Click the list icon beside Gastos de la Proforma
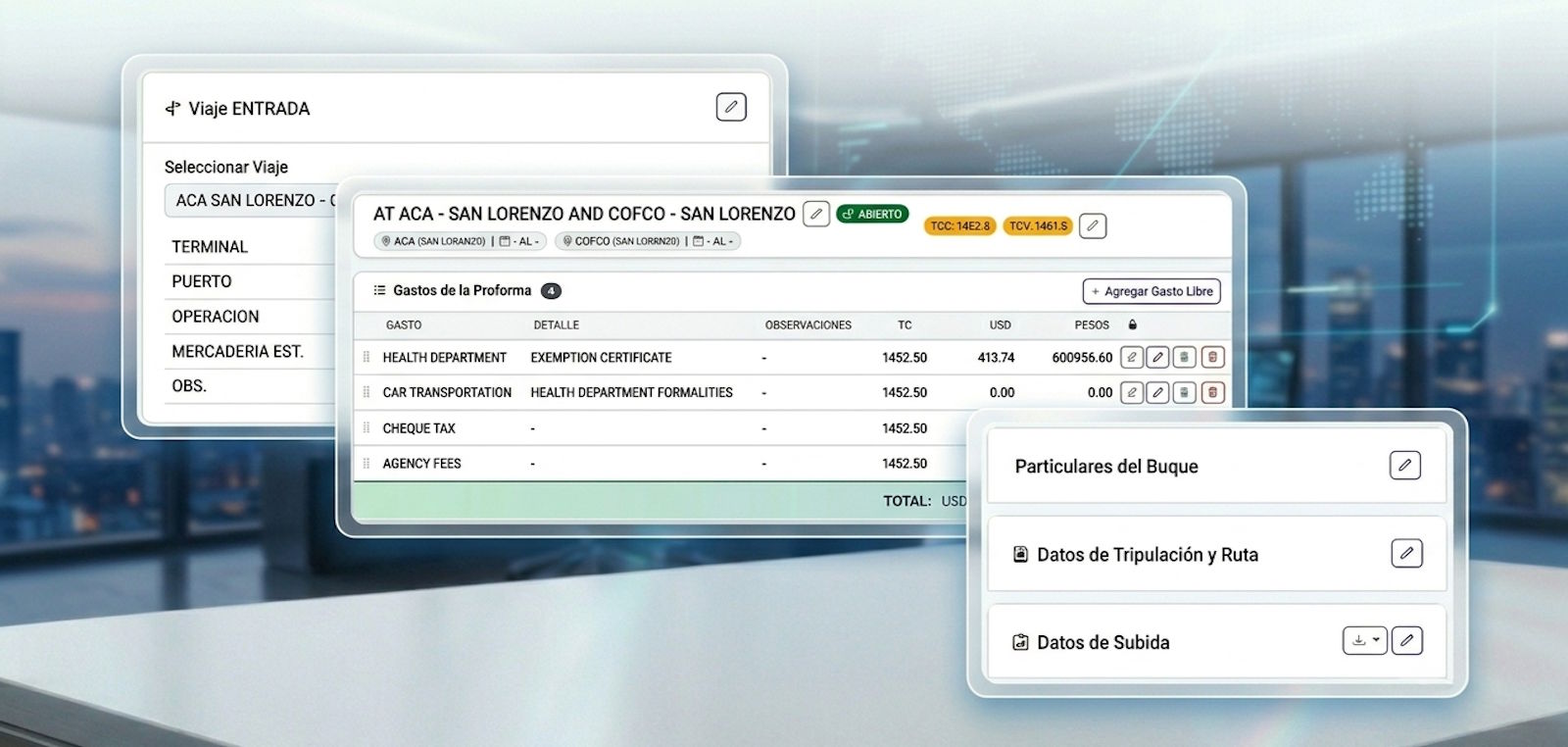 (x=379, y=290)
